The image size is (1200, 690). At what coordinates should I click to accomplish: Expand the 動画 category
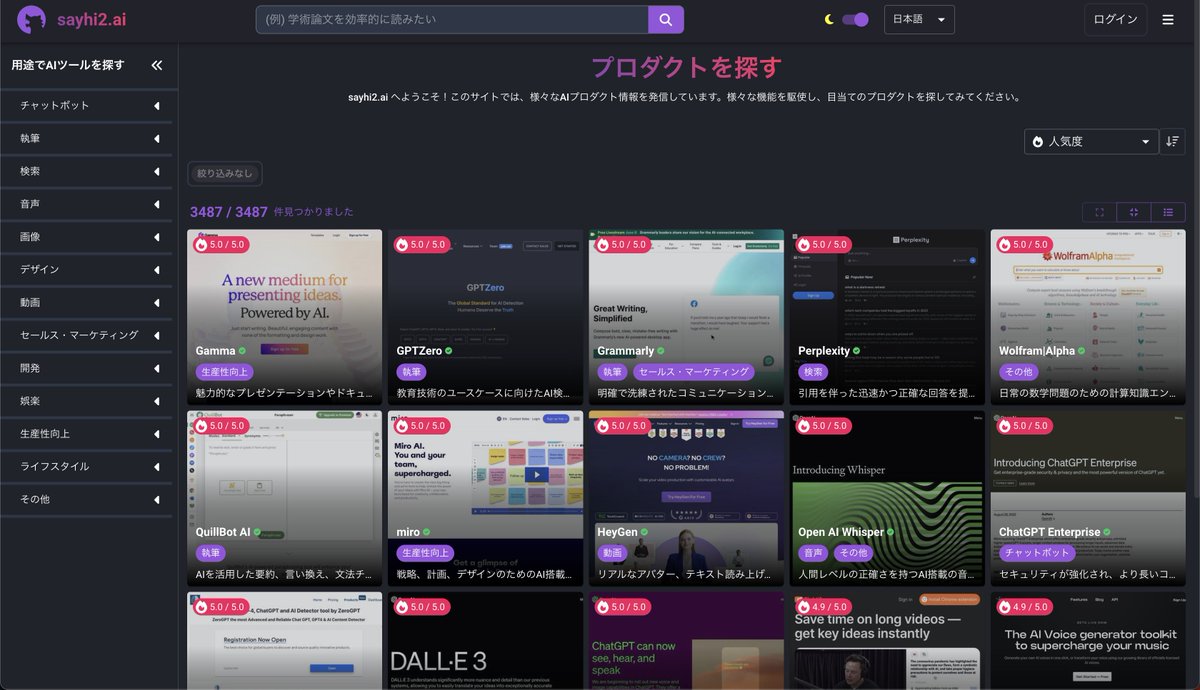(89, 302)
